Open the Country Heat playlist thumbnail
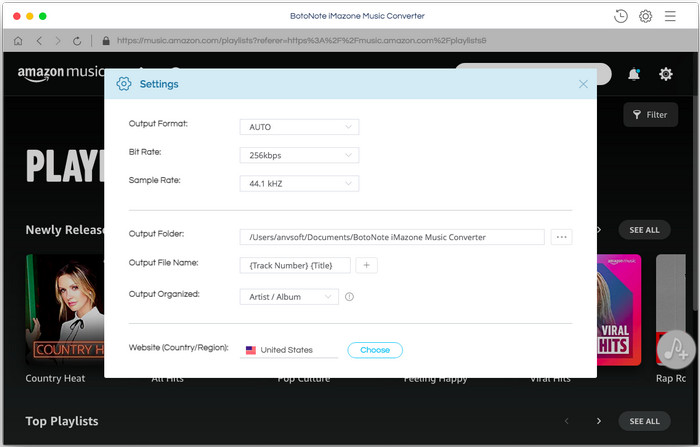This screenshot has width=700, height=447. pos(65,310)
